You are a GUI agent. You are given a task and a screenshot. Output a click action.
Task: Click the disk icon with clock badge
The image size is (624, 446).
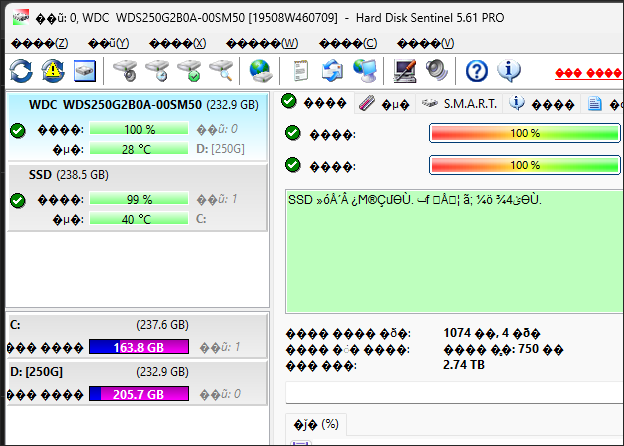pos(157,71)
